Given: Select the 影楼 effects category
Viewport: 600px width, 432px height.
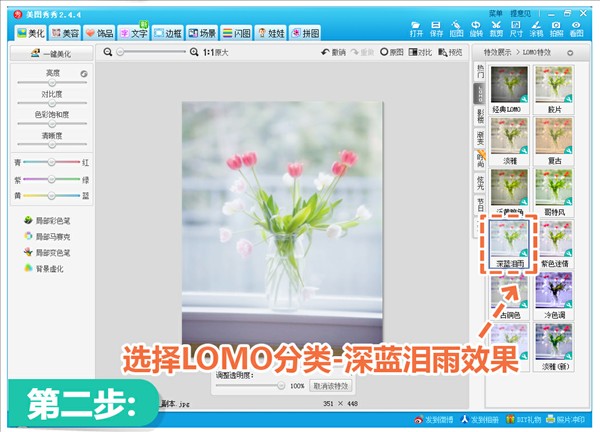Looking at the screenshot, I should (x=480, y=116).
